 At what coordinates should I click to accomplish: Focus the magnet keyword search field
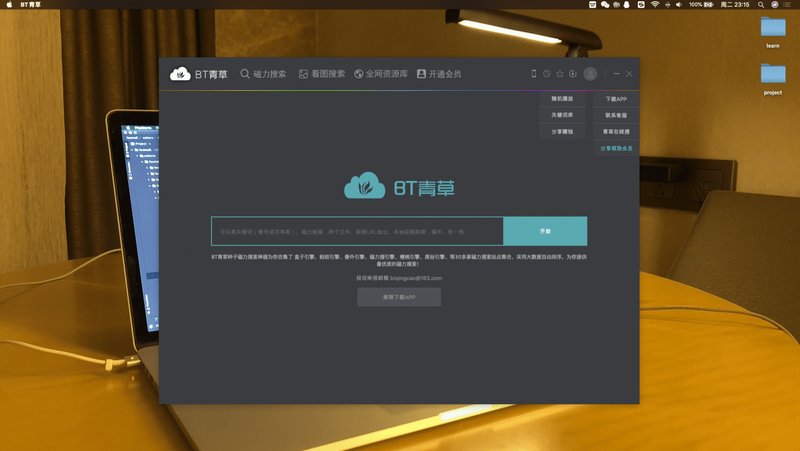(357, 231)
